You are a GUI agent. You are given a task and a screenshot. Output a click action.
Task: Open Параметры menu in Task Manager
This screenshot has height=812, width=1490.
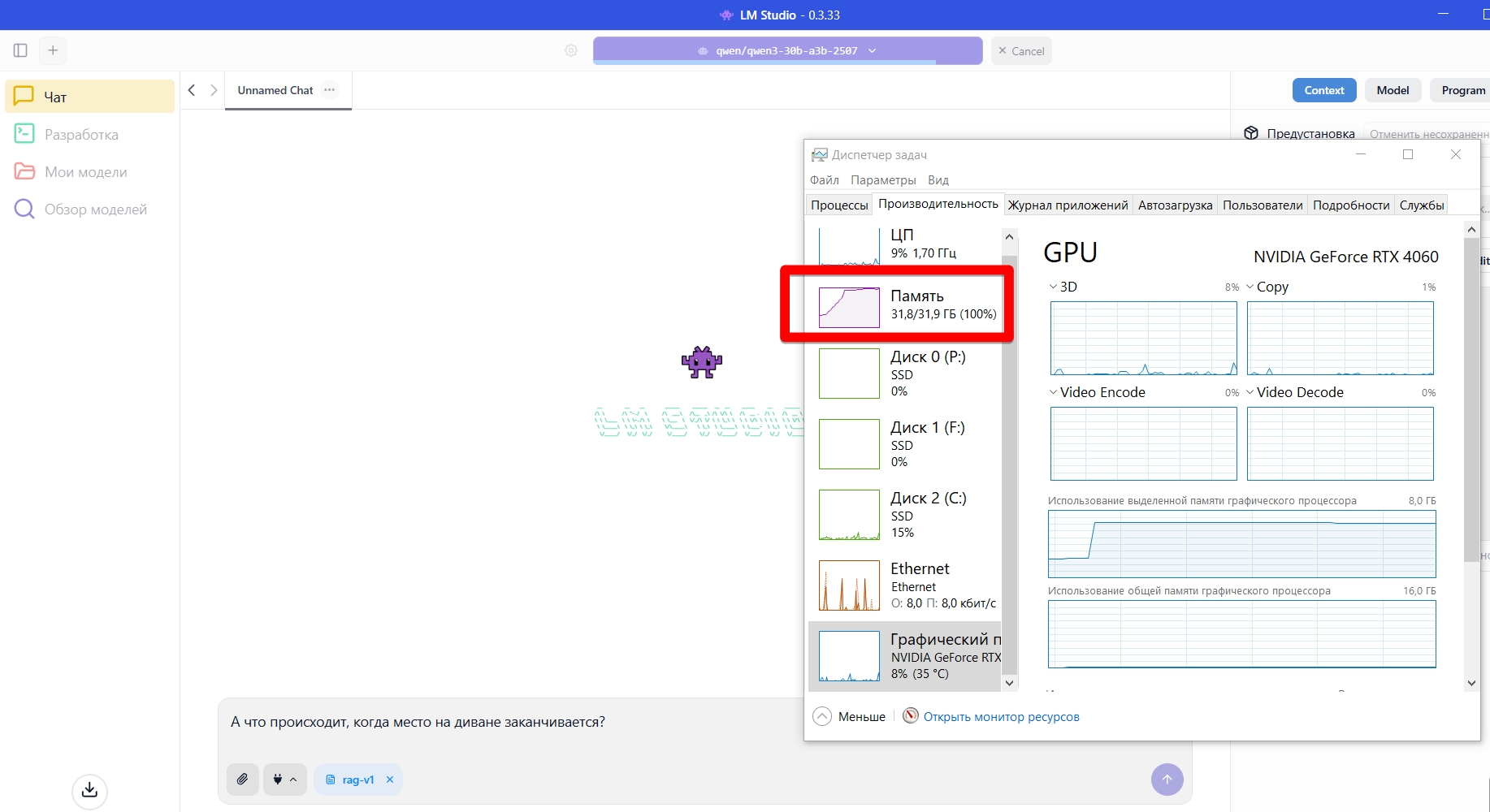pyautogui.click(x=883, y=180)
